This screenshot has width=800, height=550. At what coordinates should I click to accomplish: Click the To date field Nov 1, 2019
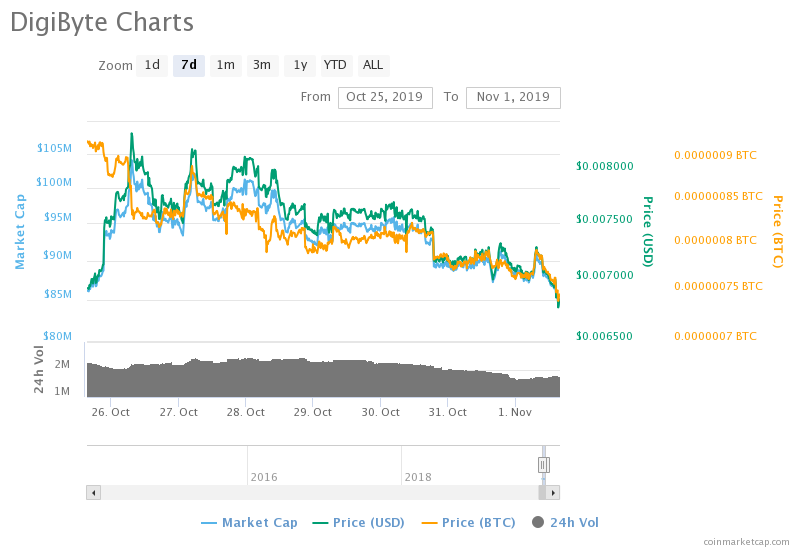[x=513, y=97]
